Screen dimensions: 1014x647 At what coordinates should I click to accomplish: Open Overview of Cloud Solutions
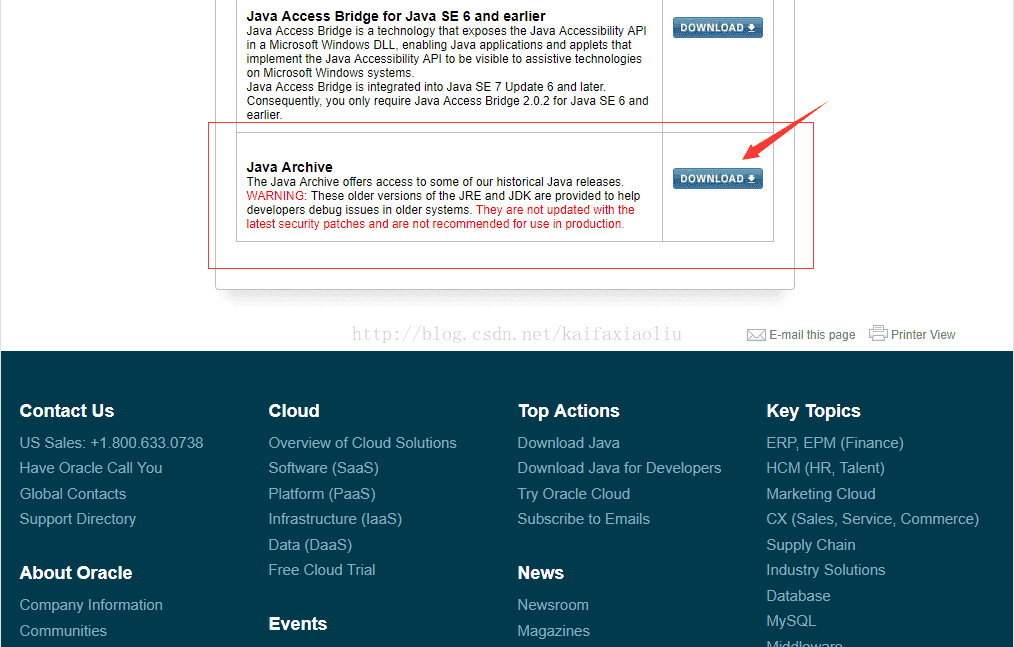click(362, 443)
